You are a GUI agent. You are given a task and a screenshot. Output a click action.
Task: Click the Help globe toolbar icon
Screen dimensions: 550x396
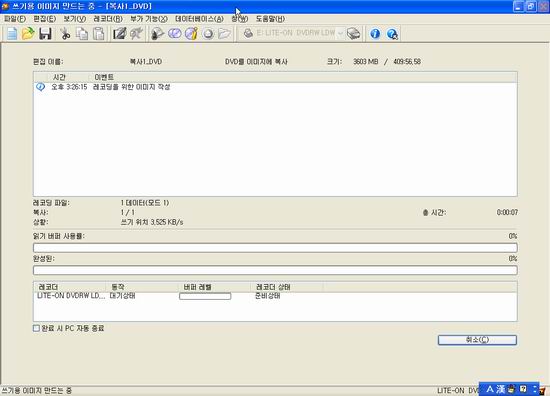(392, 34)
